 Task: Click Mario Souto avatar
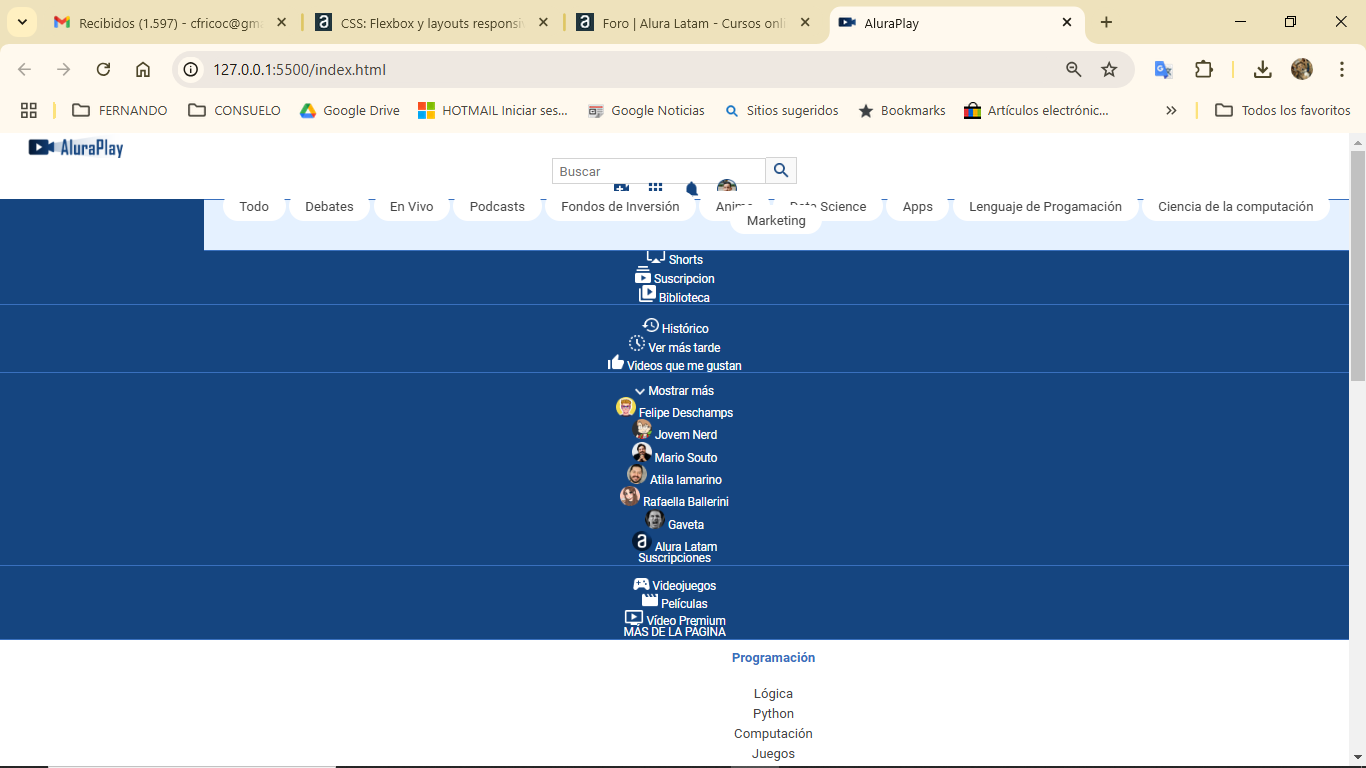[642, 453]
